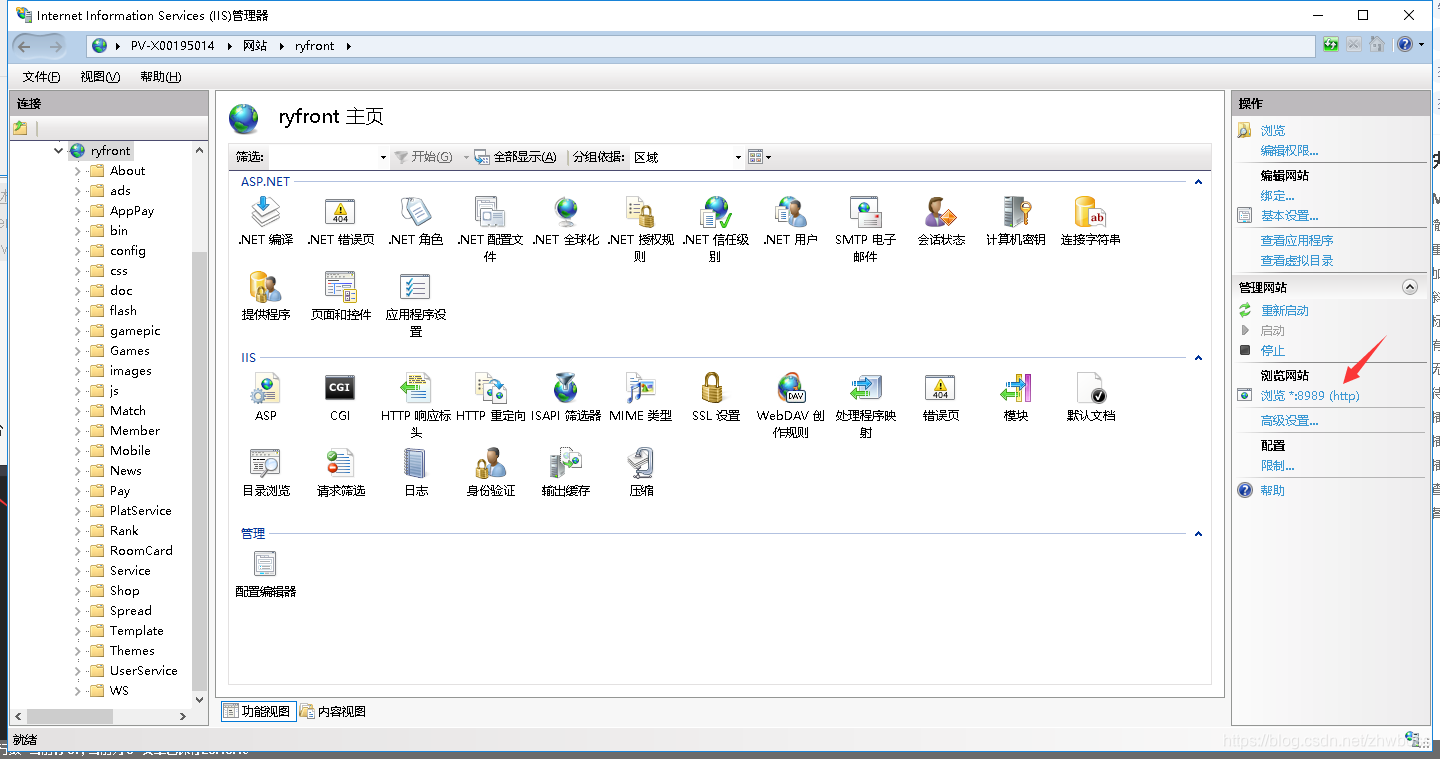Viewport: 1440px width, 759px height.
Task: Open the 分组依据 区域 dropdown
Action: pyautogui.click(x=687, y=157)
